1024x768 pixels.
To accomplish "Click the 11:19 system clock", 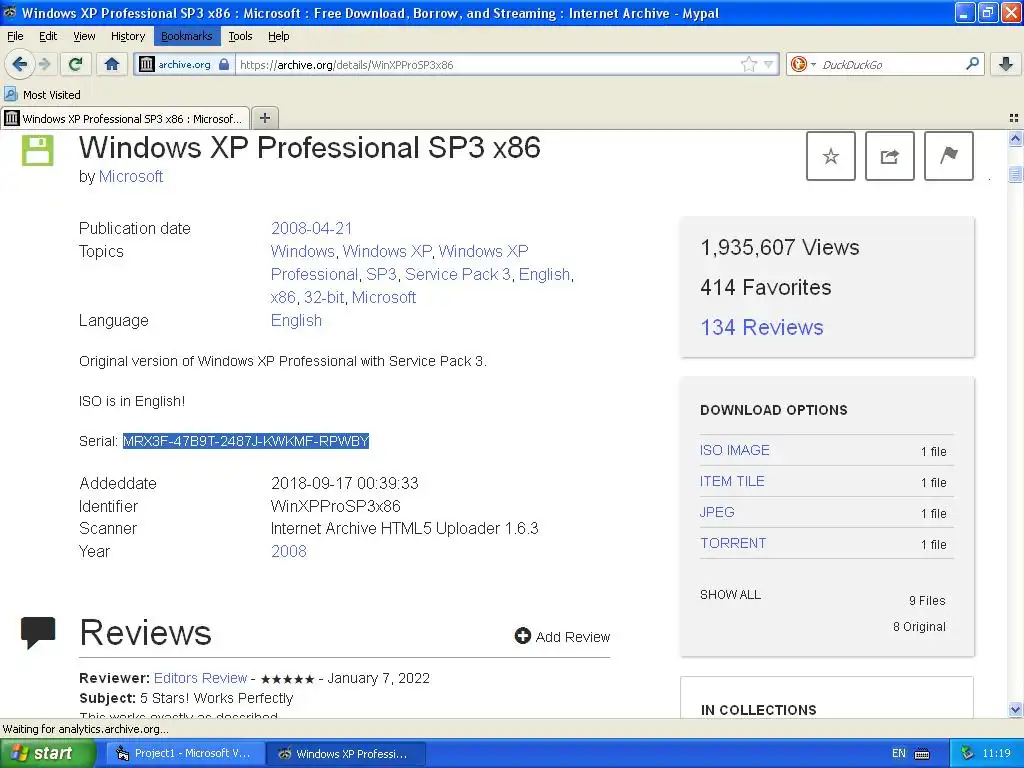I will (996, 753).
